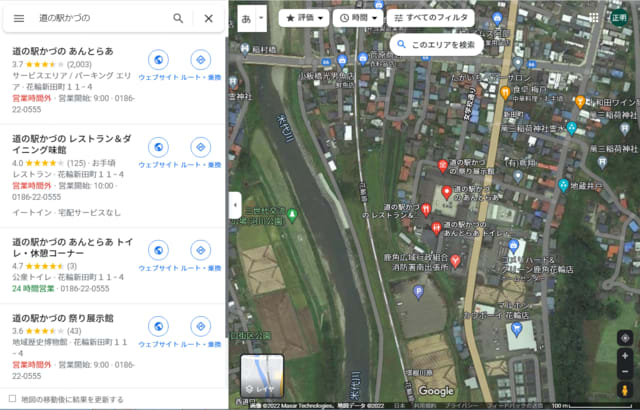Screen dimensions: 640x410
Task: Click red pin for 道の駅かづの 祭り展示館
Action: click(x=442, y=166)
